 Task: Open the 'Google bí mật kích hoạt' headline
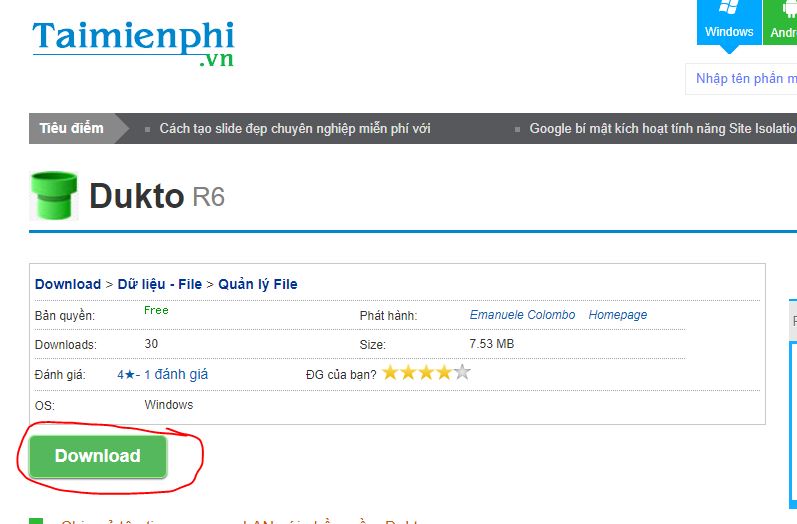[662, 129]
